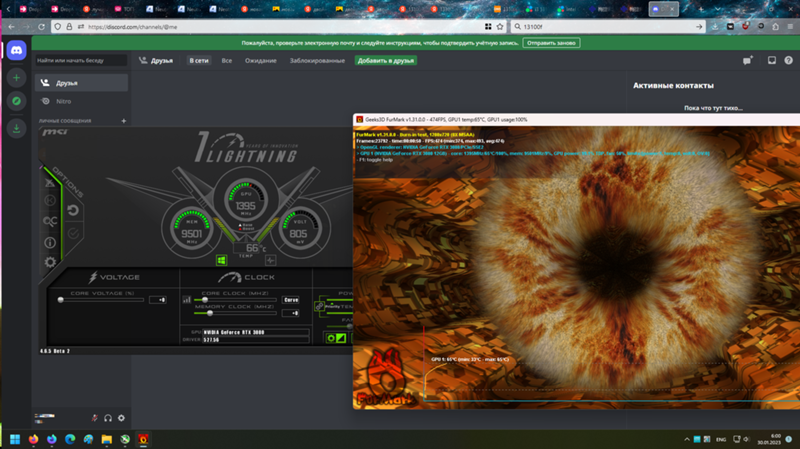The image size is (800, 449).
Task: Switch to Ожидание friends tab
Action: 261,60
